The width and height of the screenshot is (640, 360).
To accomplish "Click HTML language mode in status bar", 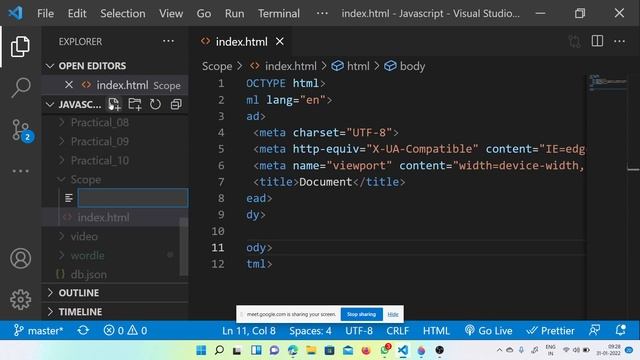I will click(x=436, y=330).
